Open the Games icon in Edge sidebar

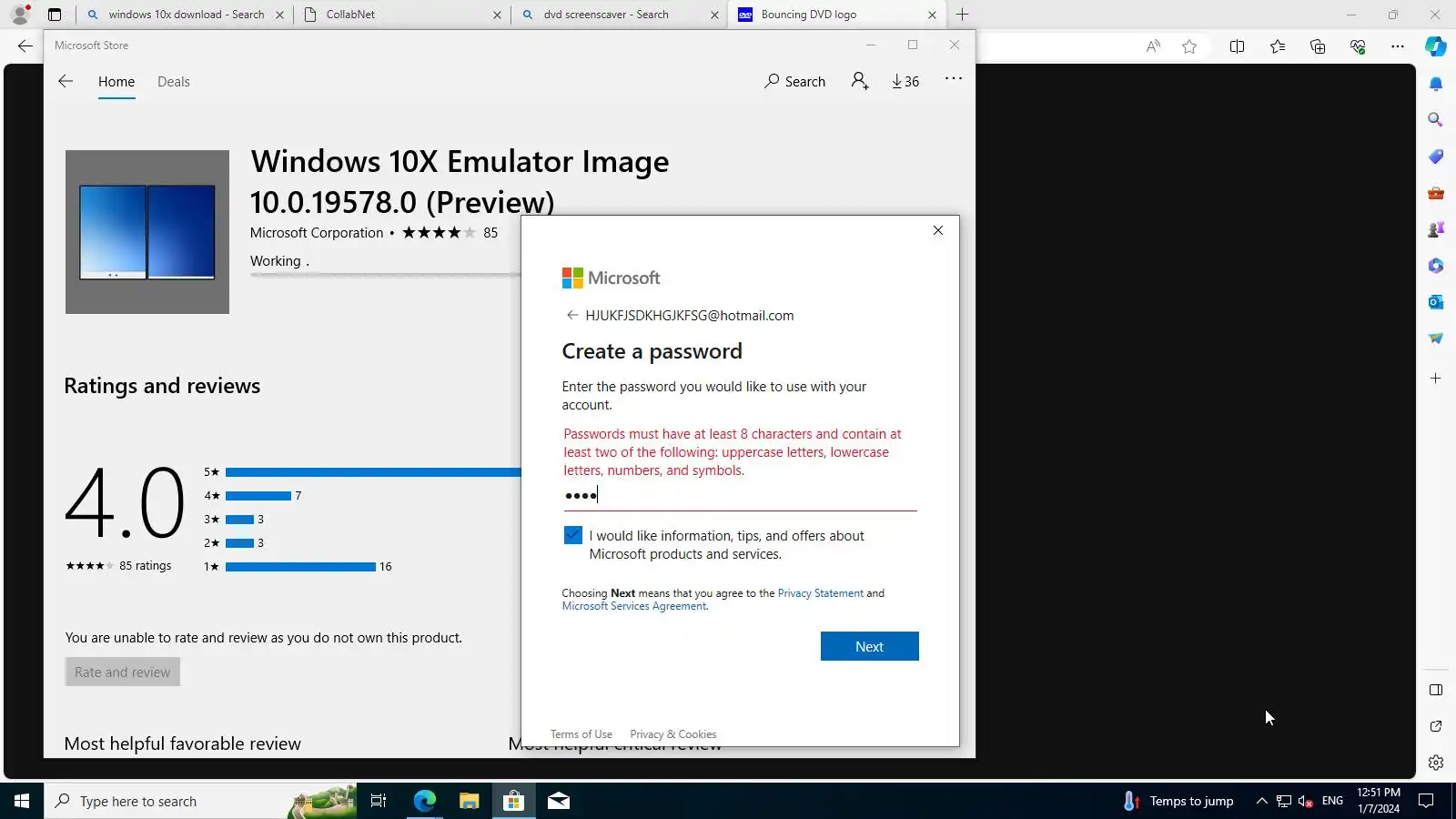coord(1436,229)
